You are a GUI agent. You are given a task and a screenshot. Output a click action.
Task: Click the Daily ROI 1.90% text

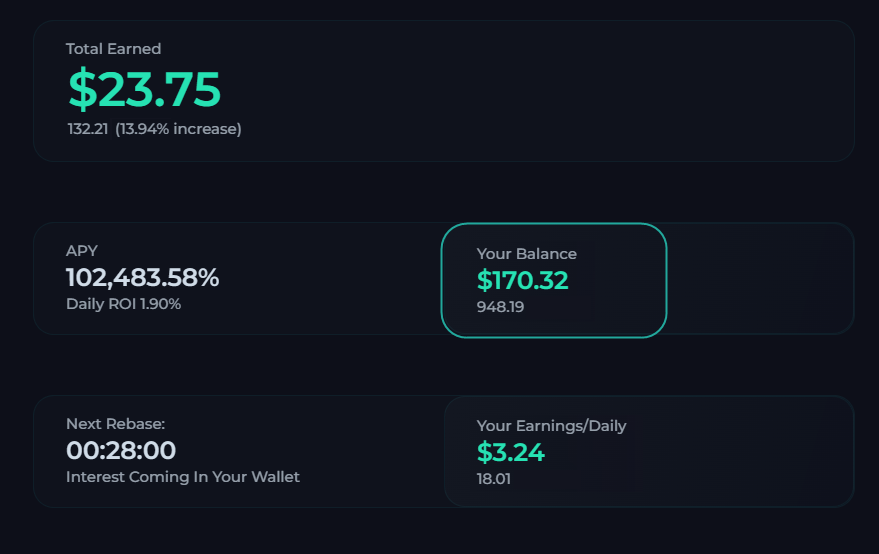pyautogui.click(x=123, y=304)
